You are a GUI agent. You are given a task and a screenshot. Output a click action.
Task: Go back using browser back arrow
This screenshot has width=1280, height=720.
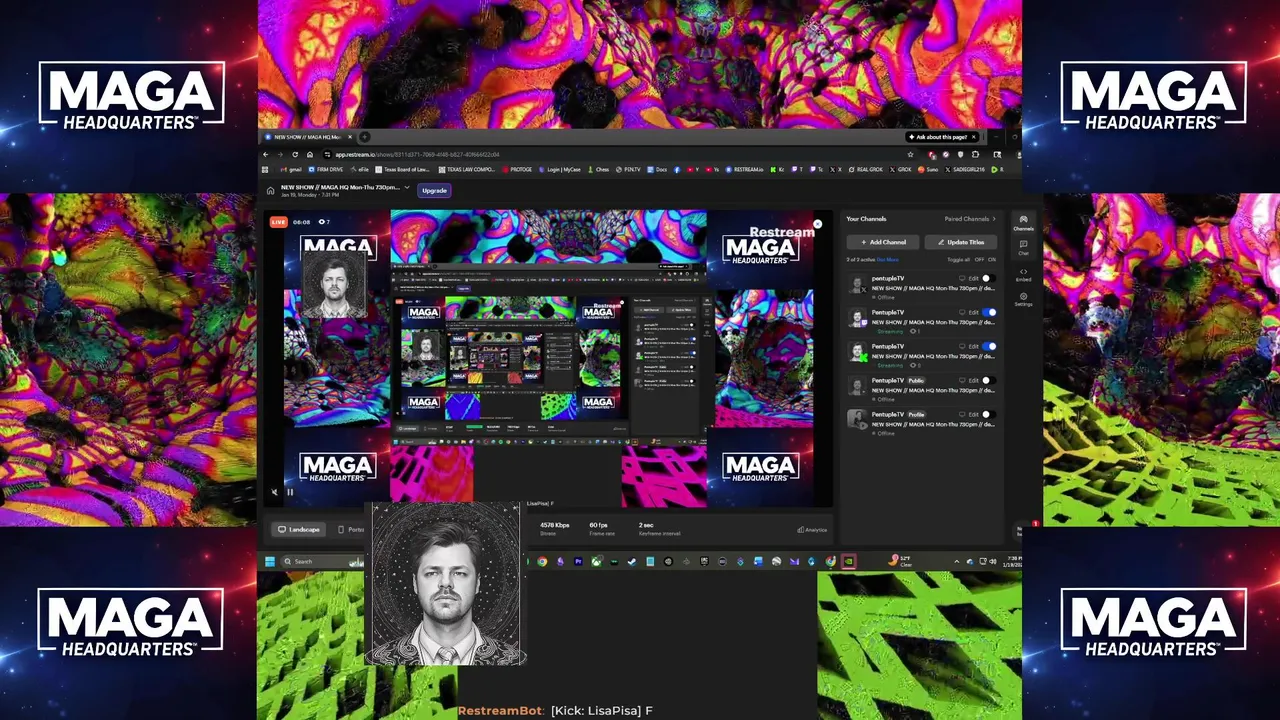pyautogui.click(x=265, y=154)
